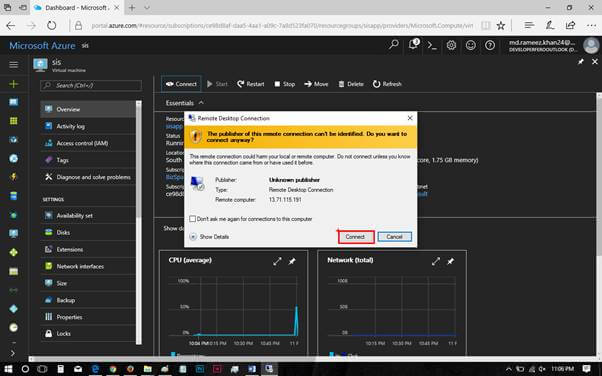This screenshot has width=602, height=376.
Task: Restart the virtual machine
Action: [x=251, y=84]
